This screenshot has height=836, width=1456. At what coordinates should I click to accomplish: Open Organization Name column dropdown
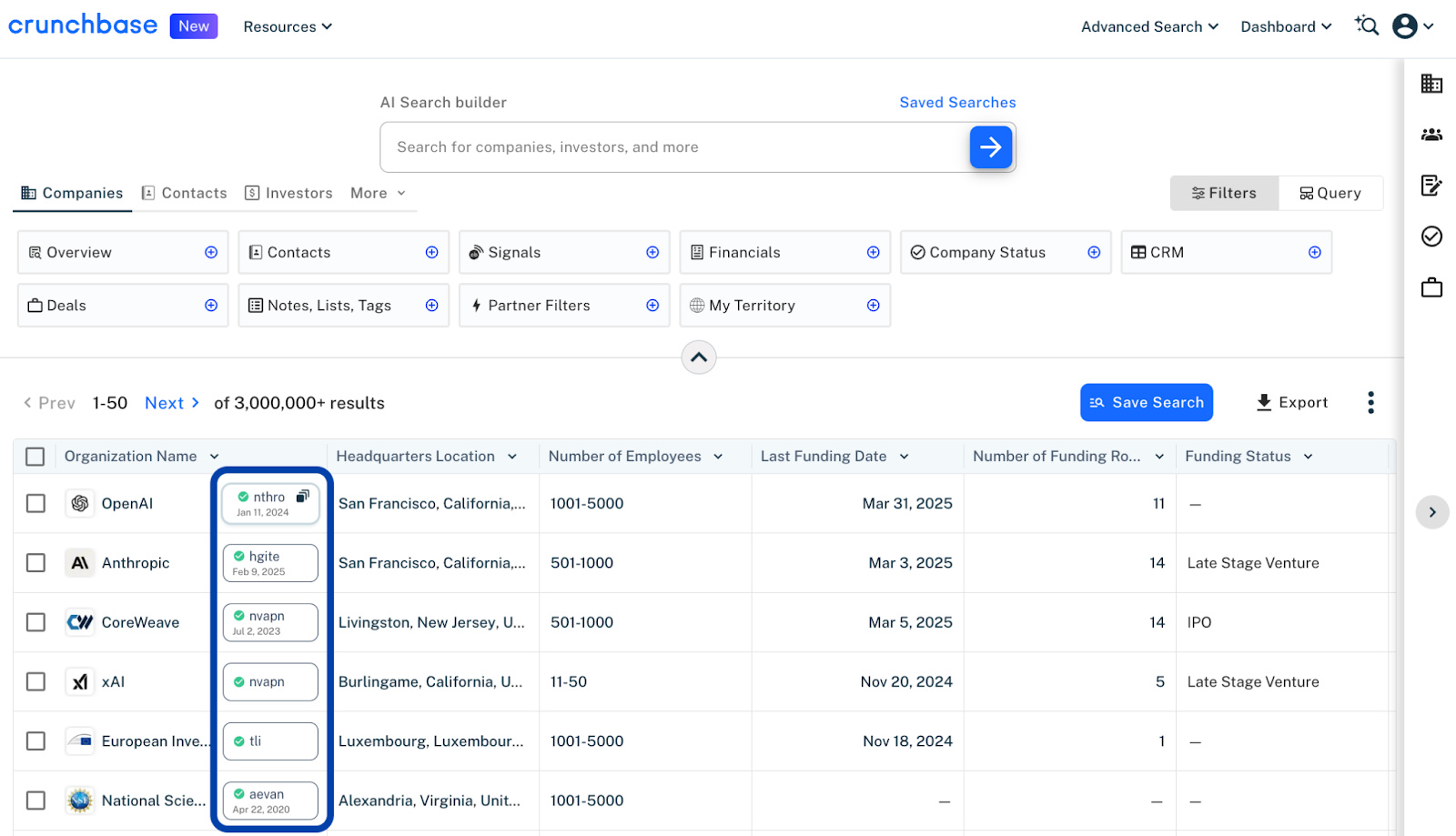click(x=215, y=457)
